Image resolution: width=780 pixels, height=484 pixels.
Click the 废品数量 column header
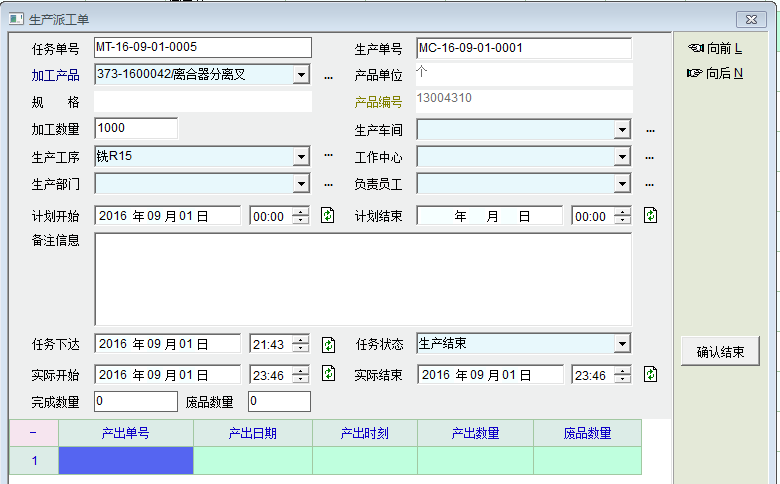coord(587,433)
